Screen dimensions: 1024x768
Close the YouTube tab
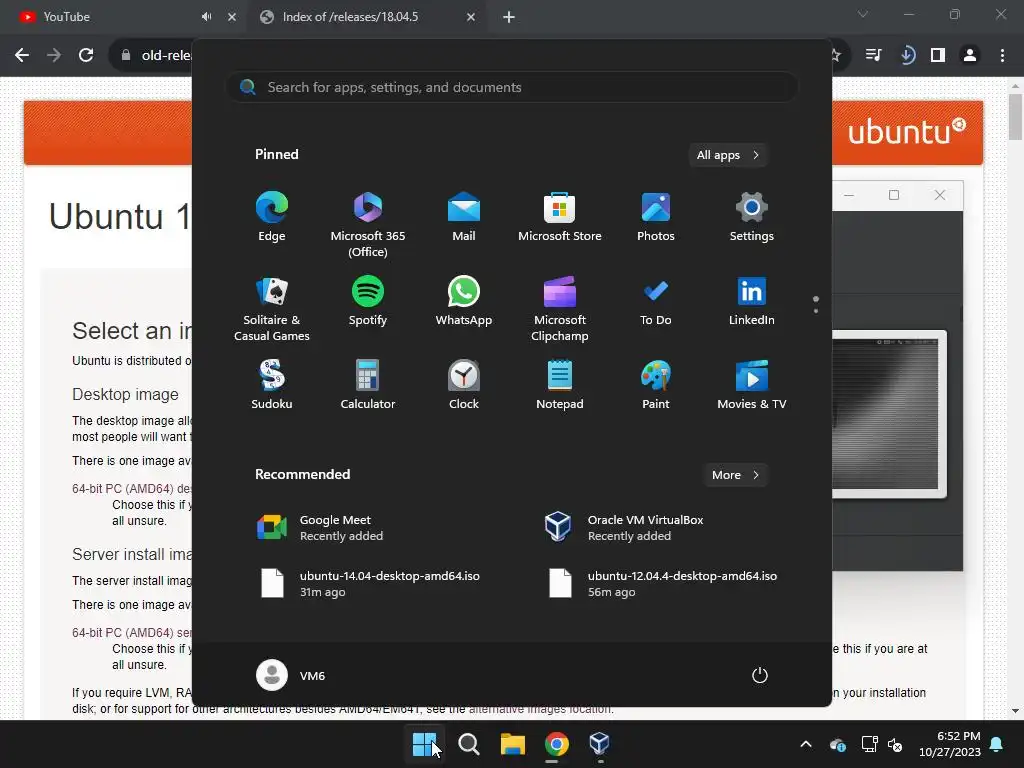point(232,17)
